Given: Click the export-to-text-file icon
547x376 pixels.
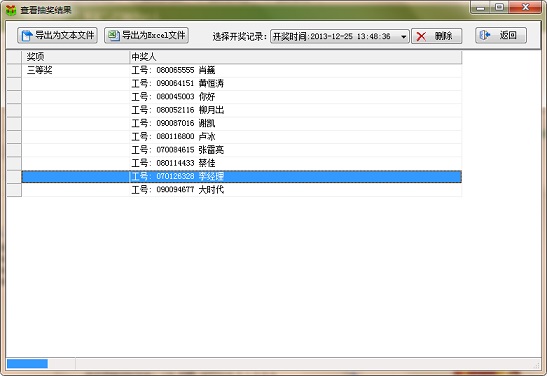Looking at the screenshot, I should (x=27, y=36).
